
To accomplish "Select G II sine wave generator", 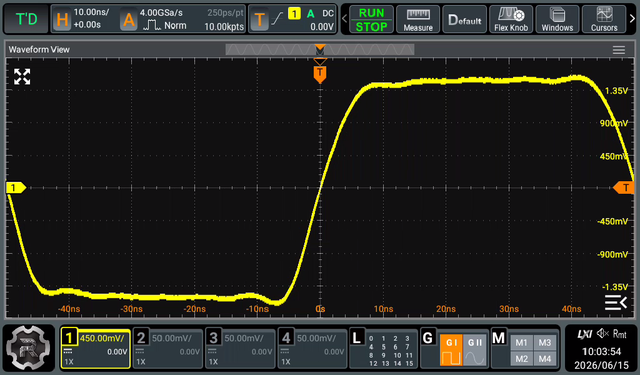I will click(474, 349).
